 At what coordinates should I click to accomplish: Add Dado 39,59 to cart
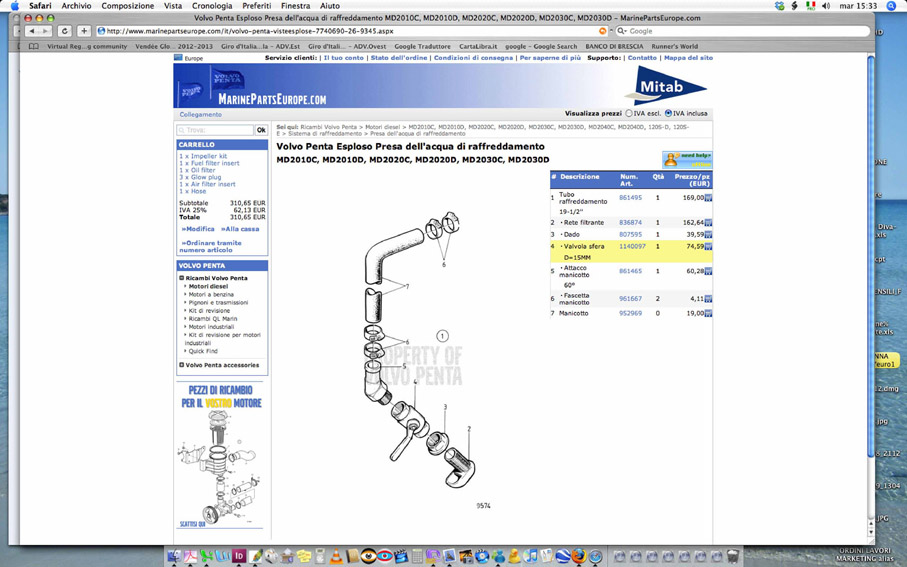pos(708,235)
